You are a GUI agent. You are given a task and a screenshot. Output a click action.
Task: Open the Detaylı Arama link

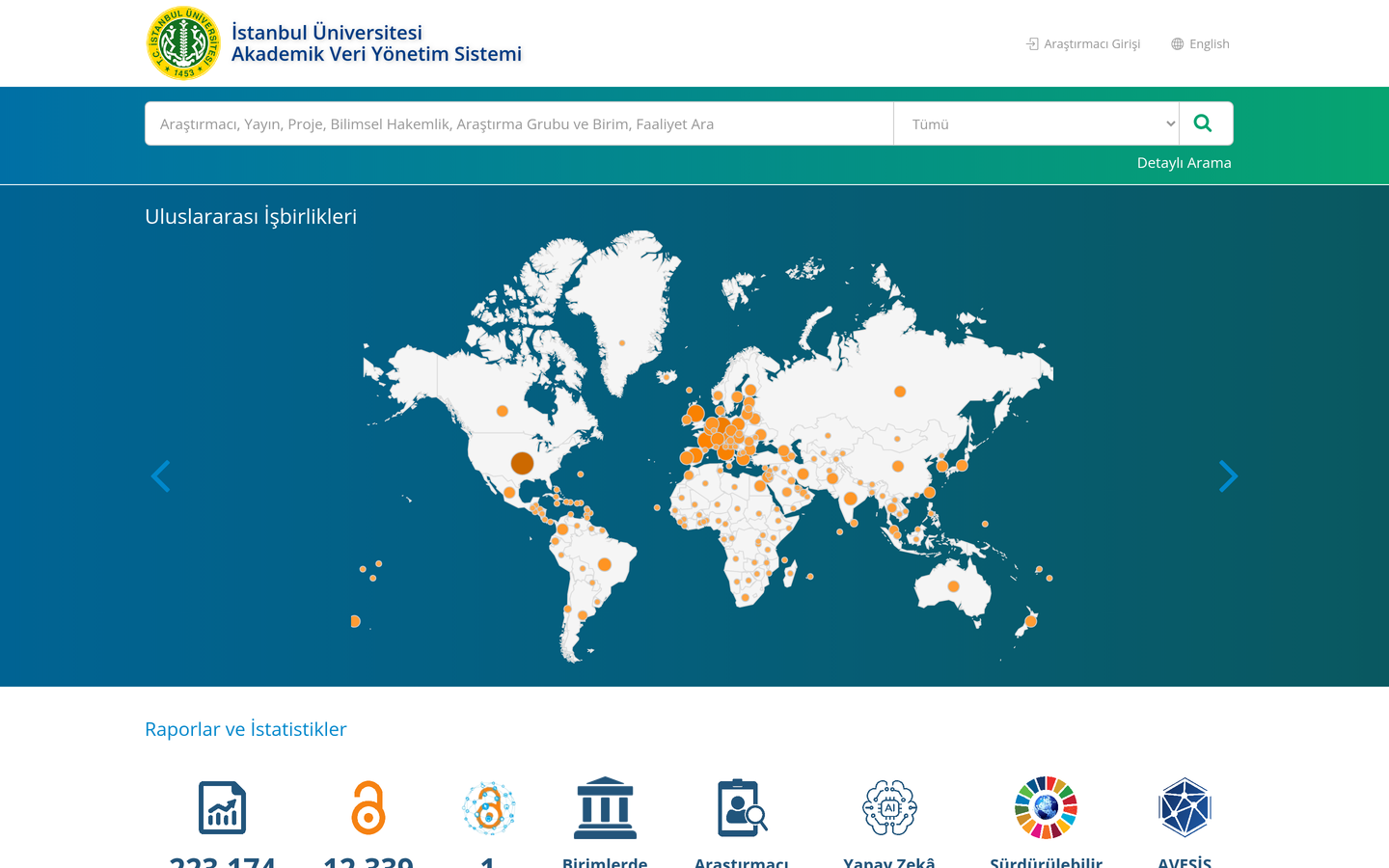[x=1184, y=163]
